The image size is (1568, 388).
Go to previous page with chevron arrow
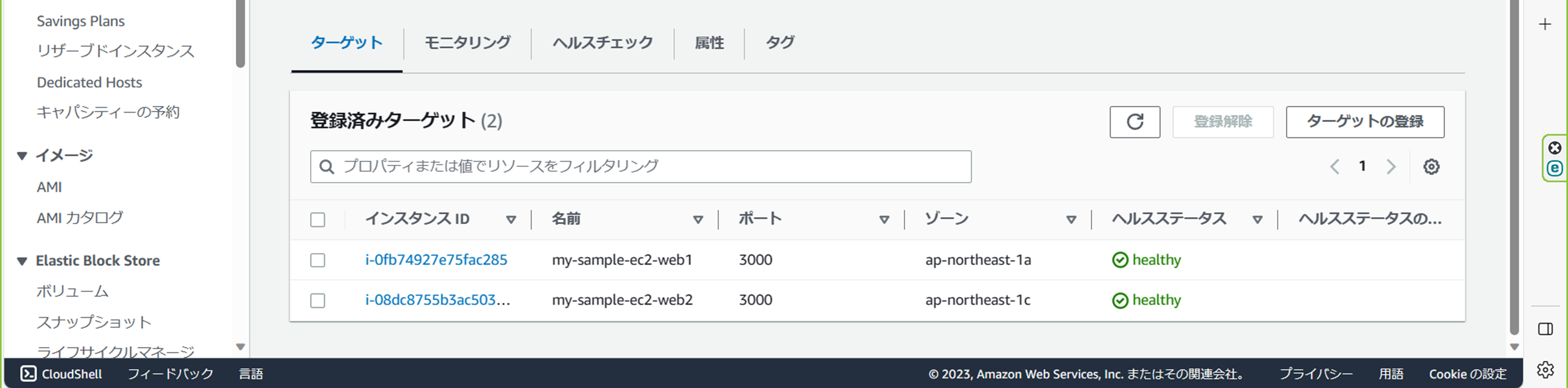(x=1334, y=166)
